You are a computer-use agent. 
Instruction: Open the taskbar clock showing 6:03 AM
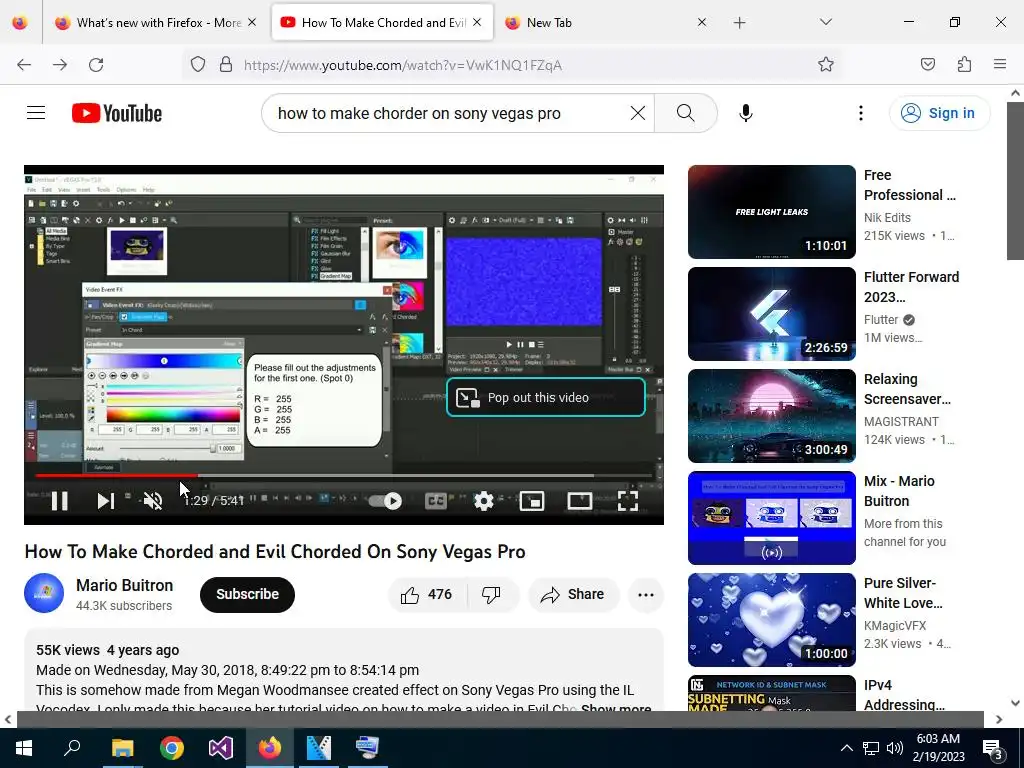(938, 748)
